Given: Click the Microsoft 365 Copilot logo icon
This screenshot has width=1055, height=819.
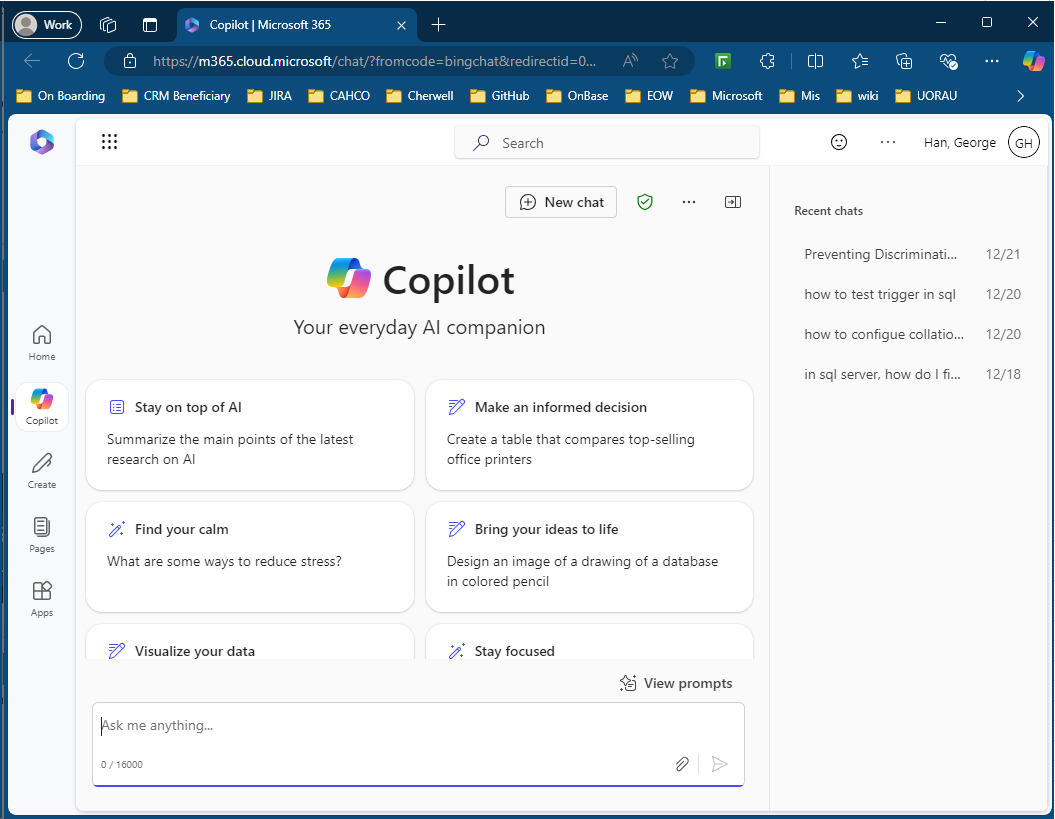Looking at the screenshot, I should (x=42, y=142).
